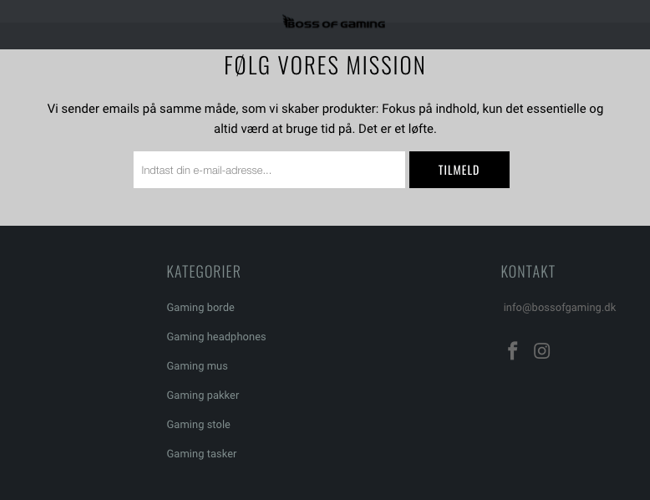The width and height of the screenshot is (650, 500).
Task: Open the Facebook page icon
Action: (512, 351)
